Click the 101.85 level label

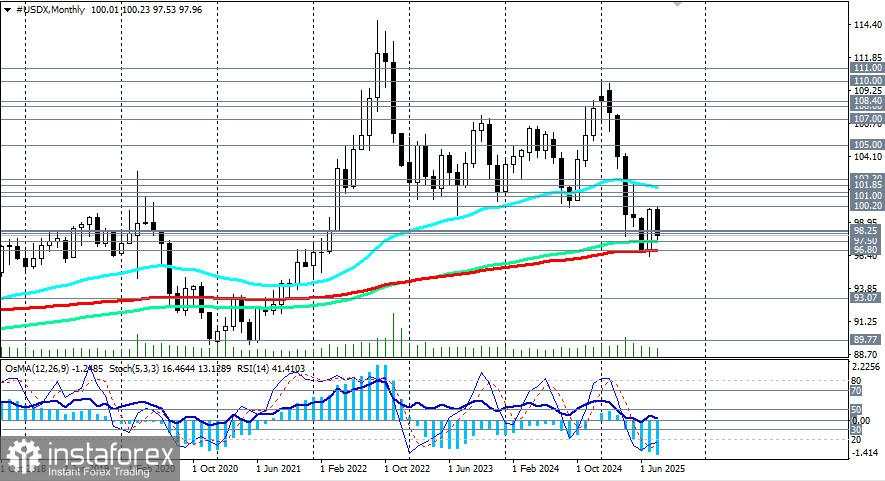tap(867, 185)
